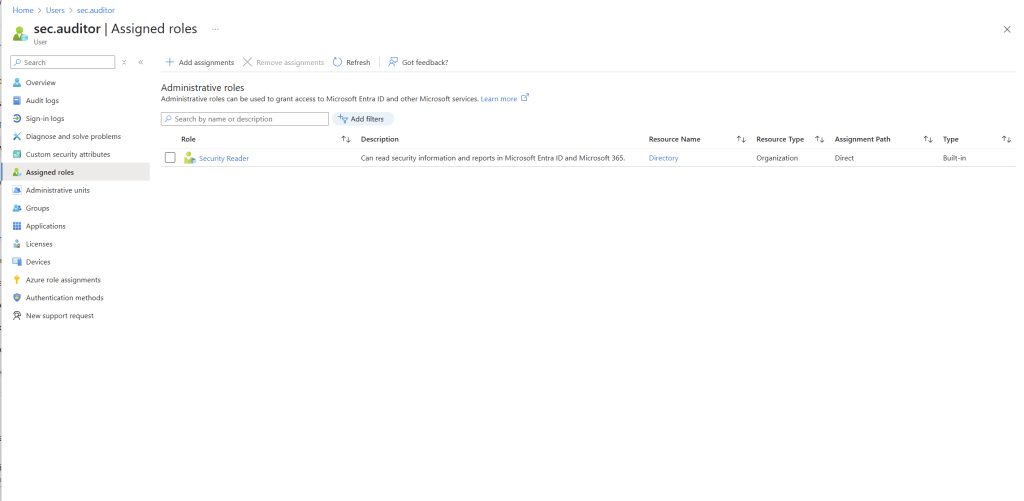This screenshot has width=1024, height=501.
Task: Open Audit logs from sidebar
Action: (41, 100)
